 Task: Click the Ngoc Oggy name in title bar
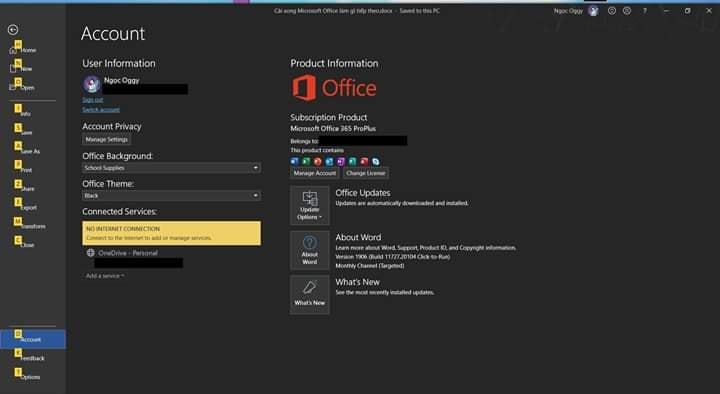(x=568, y=11)
